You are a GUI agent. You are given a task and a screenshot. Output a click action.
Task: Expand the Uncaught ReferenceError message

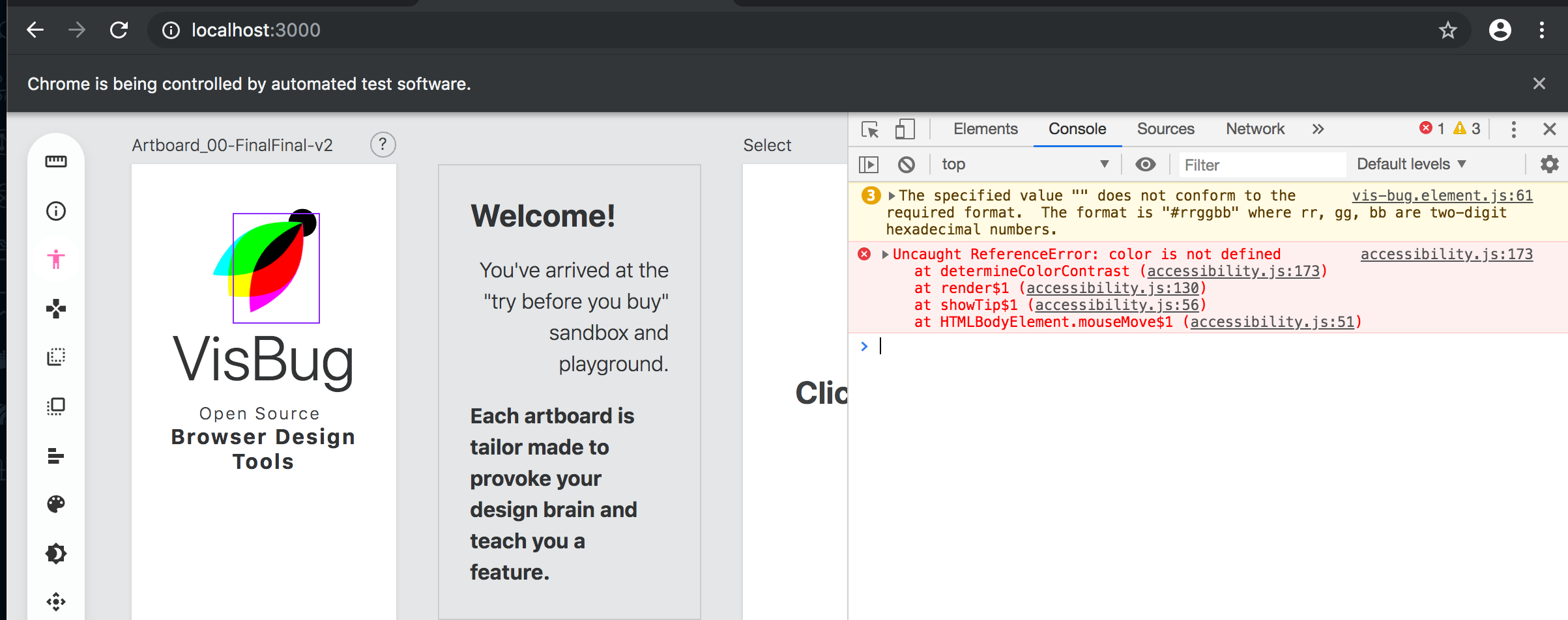885,255
